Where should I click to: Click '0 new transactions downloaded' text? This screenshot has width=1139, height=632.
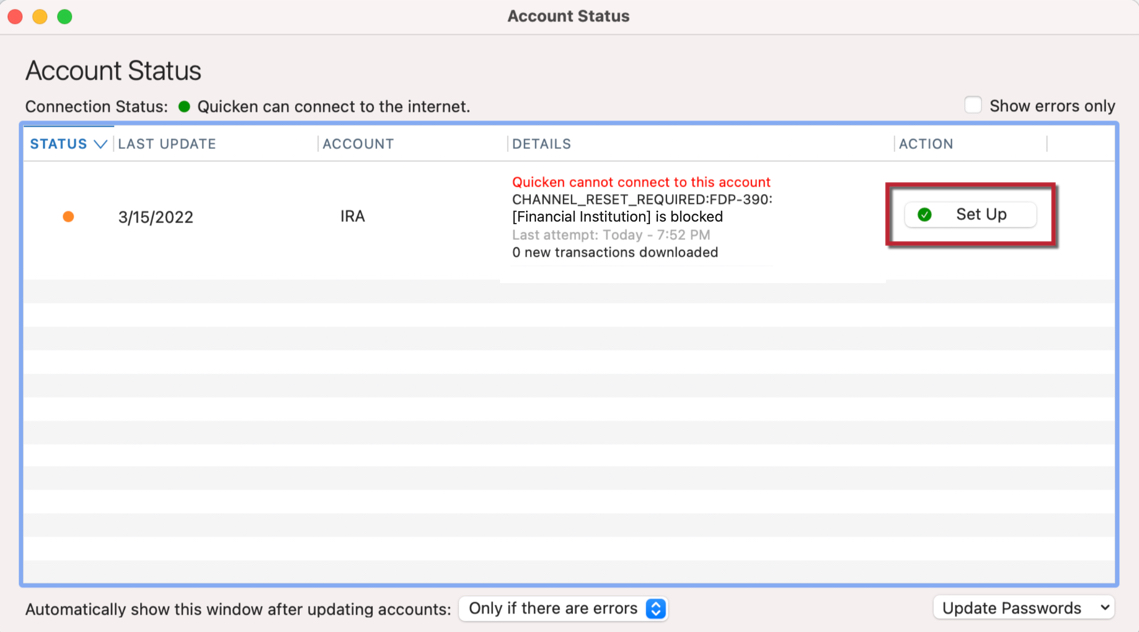pos(615,252)
